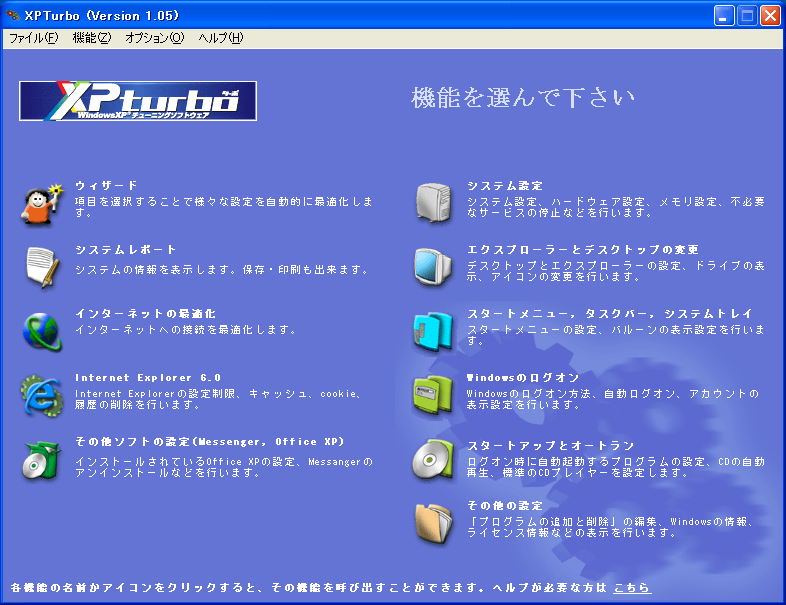Viewport: 786px width, 605px height.
Task: Click the description about balloon display settings
Action: 616,335
